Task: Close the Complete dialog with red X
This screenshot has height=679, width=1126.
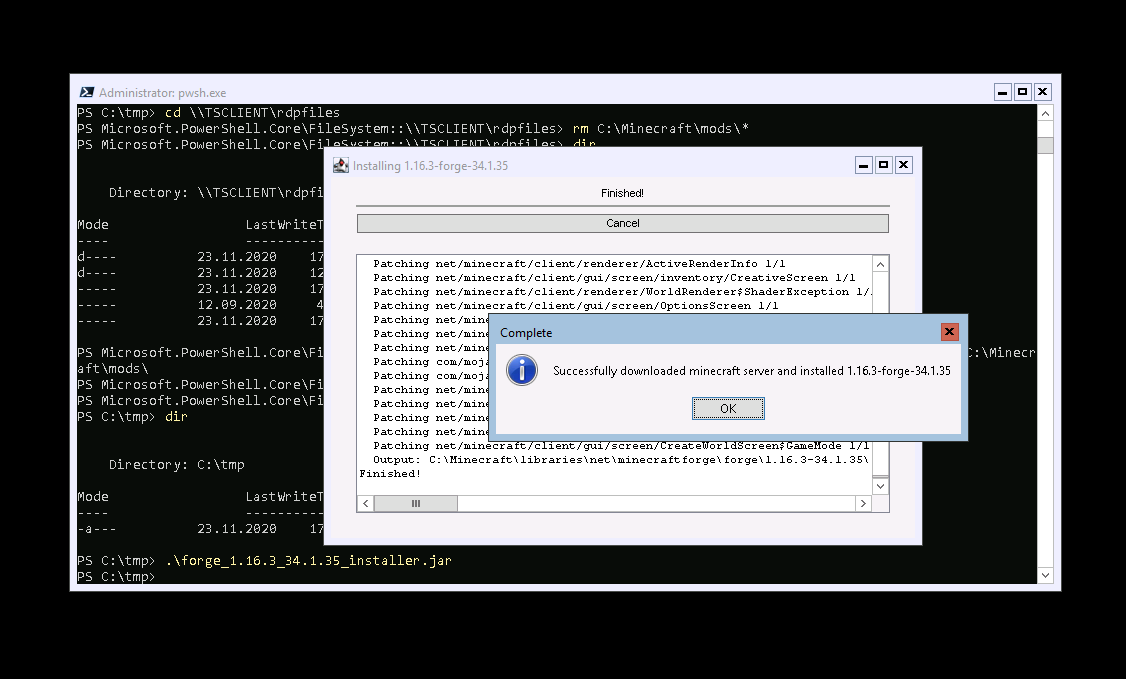Action: tap(949, 332)
